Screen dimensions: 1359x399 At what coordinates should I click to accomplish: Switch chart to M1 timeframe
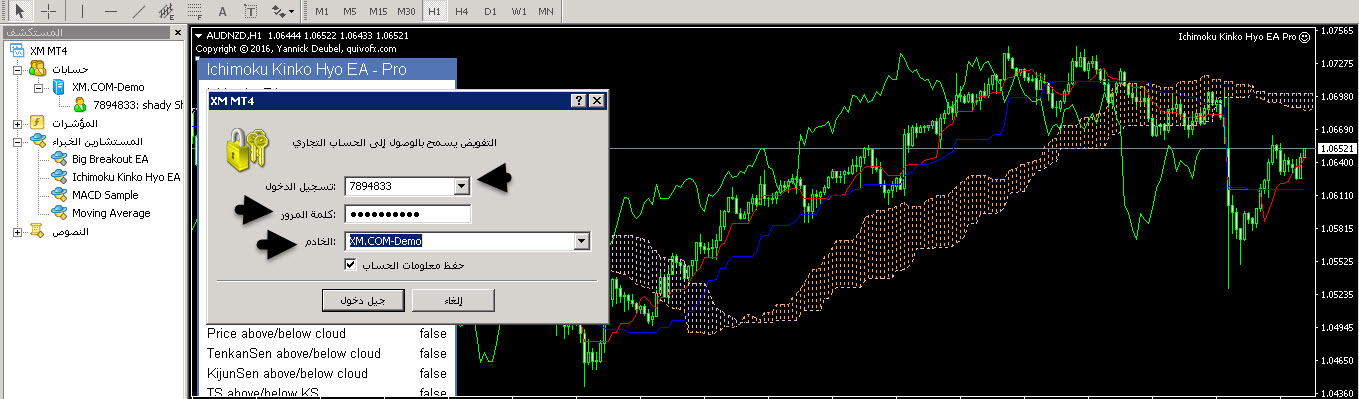coord(321,11)
